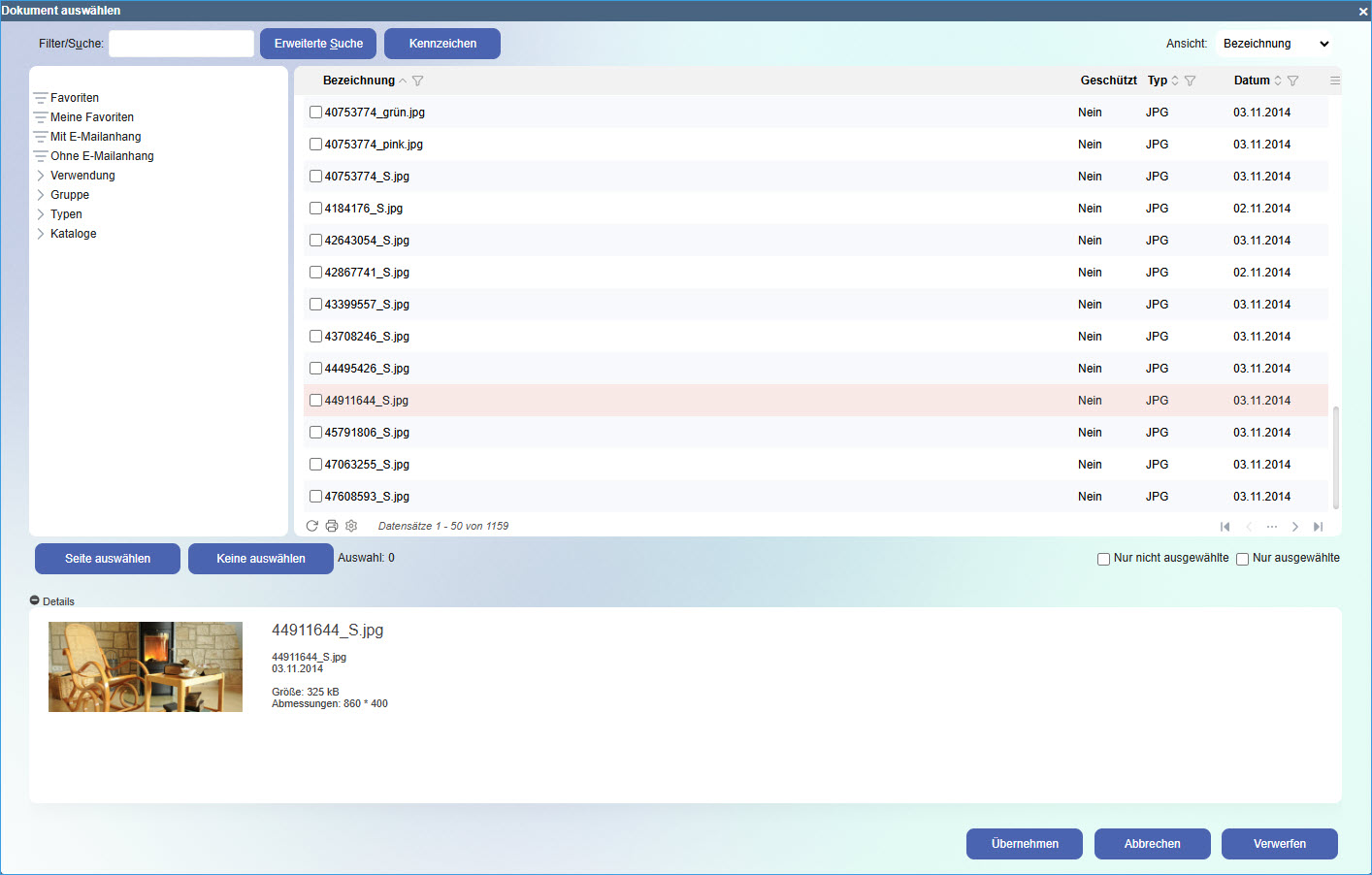Go to the previous page of records
The width and height of the screenshot is (1372, 875).
[x=1249, y=527]
